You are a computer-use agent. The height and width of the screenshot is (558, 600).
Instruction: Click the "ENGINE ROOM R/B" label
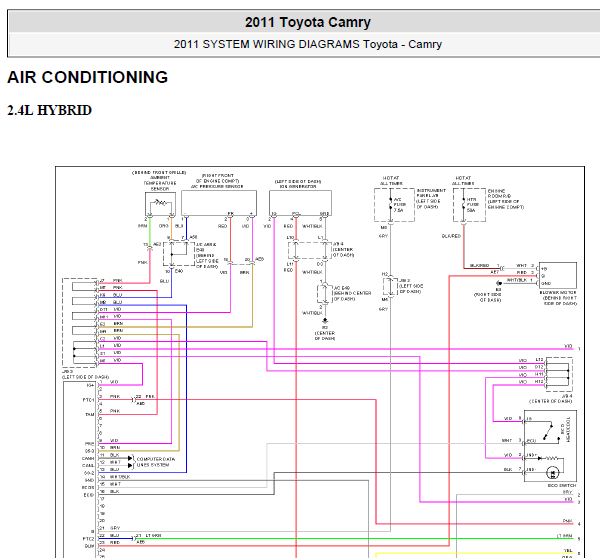pos(499,193)
